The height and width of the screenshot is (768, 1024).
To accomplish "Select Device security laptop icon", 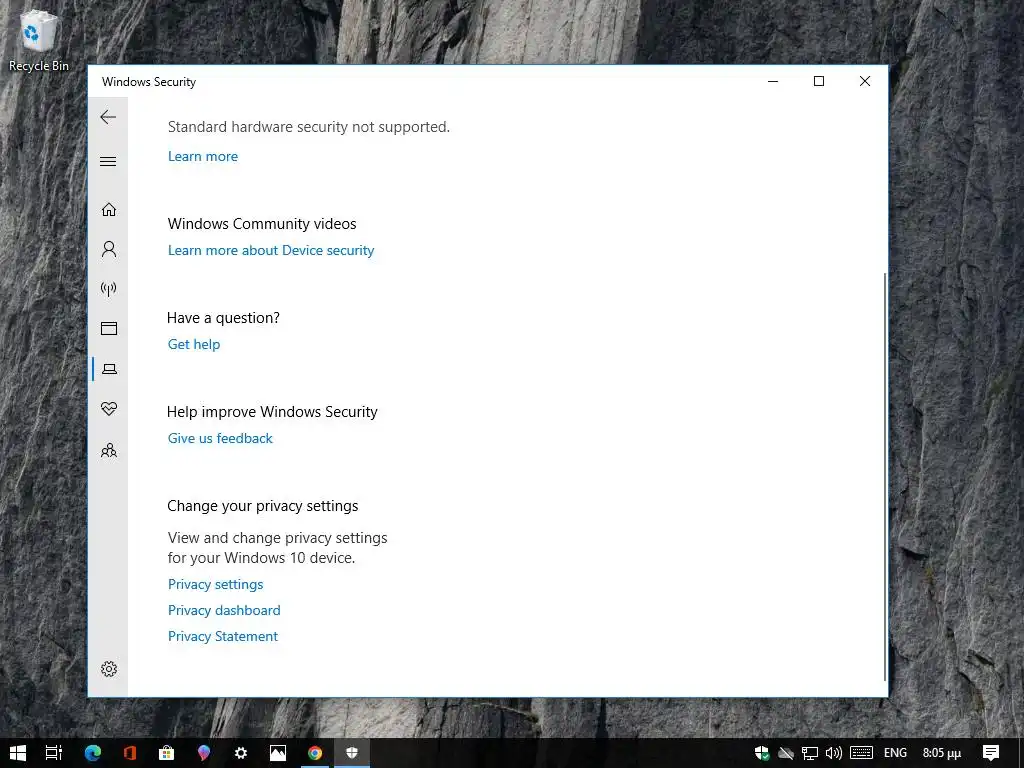I will pos(109,369).
